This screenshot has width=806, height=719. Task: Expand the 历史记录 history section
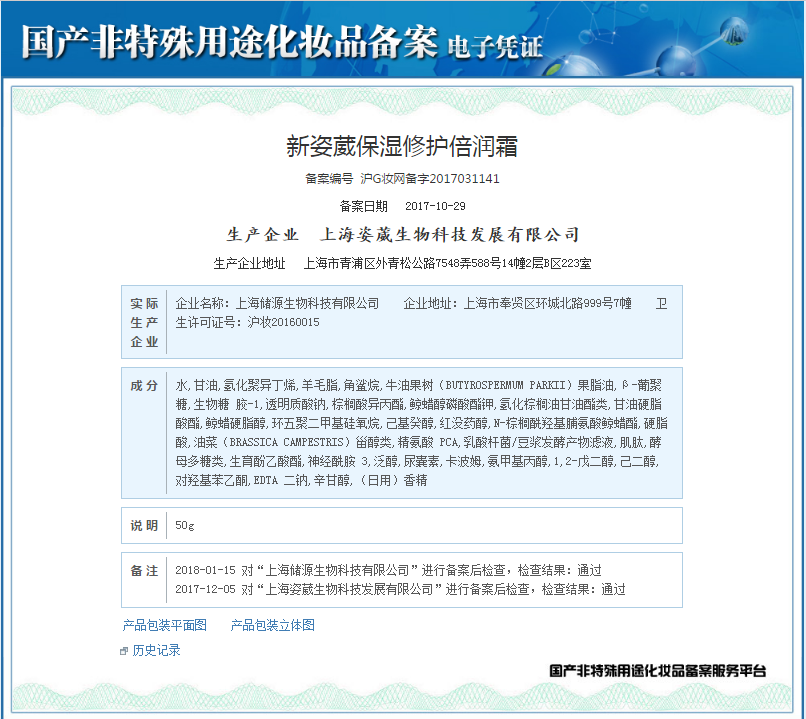(157, 651)
